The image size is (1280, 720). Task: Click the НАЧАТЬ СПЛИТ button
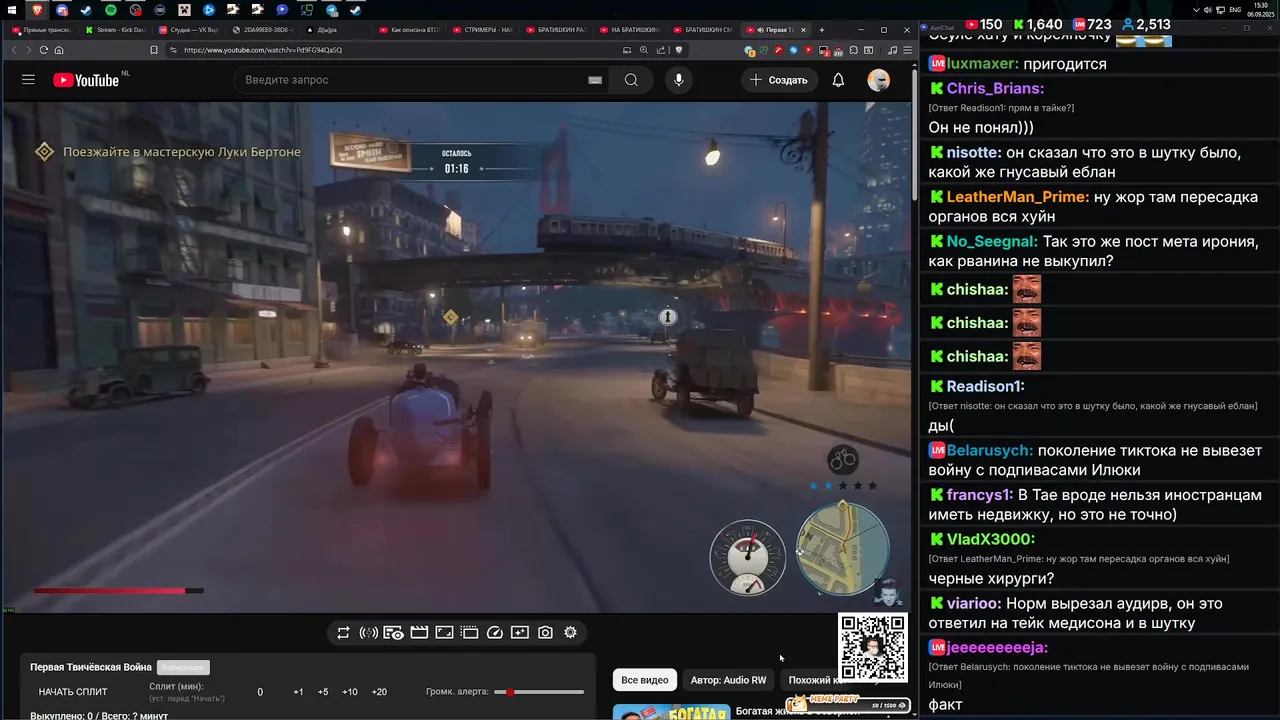(x=73, y=692)
